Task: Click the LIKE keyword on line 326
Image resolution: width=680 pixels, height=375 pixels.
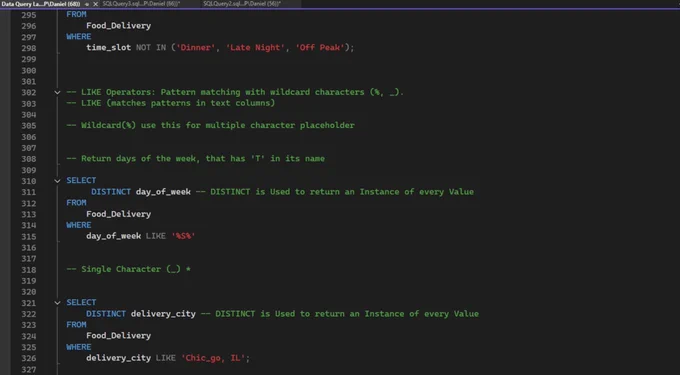Action: [166, 358]
